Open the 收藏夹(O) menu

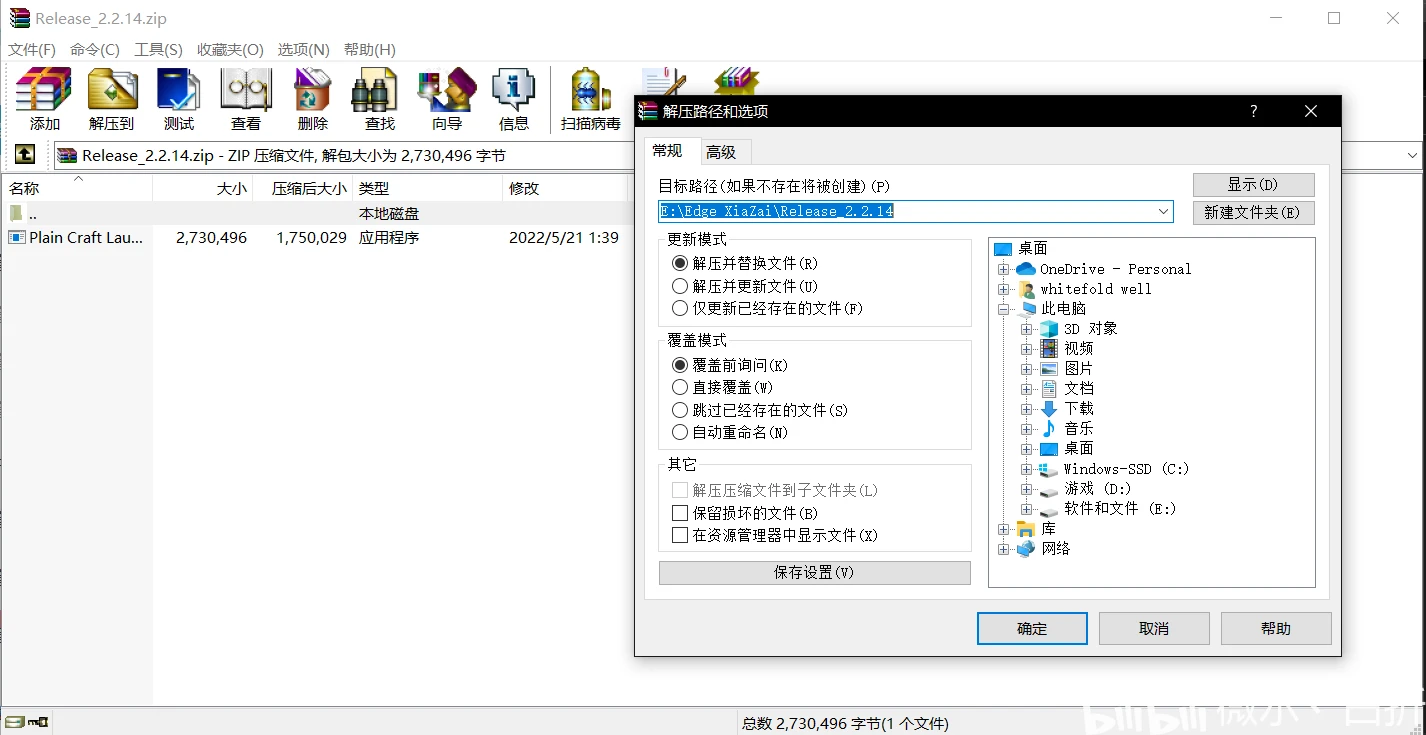[x=230, y=49]
